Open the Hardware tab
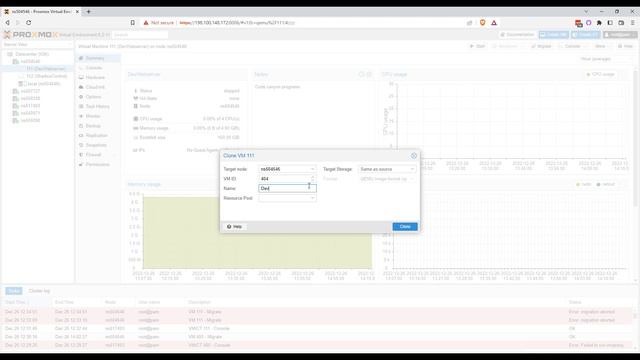 pyautogui.click(x=98, y=78)
